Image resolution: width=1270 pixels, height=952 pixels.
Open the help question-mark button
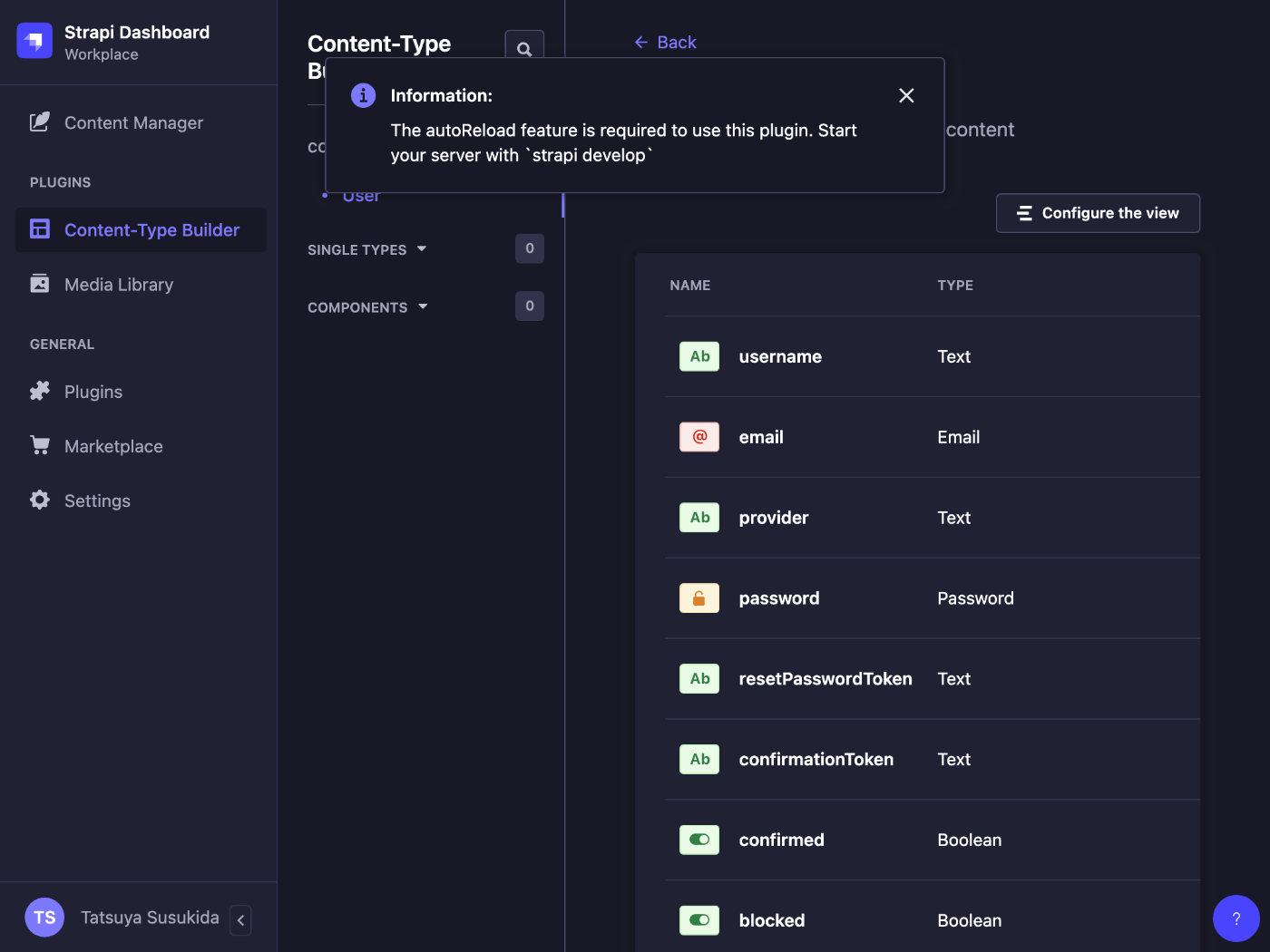[x=1236, y=918]
